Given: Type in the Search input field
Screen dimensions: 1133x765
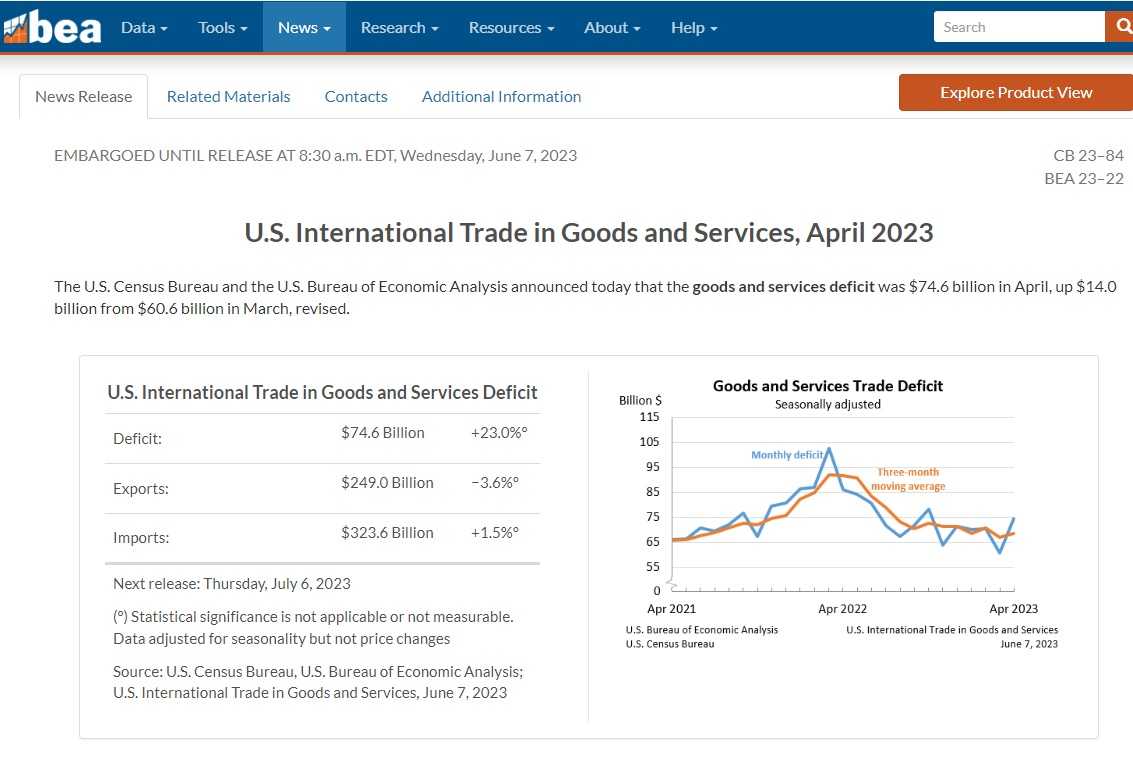Looking at the screenshot, I should point(1018,27).
